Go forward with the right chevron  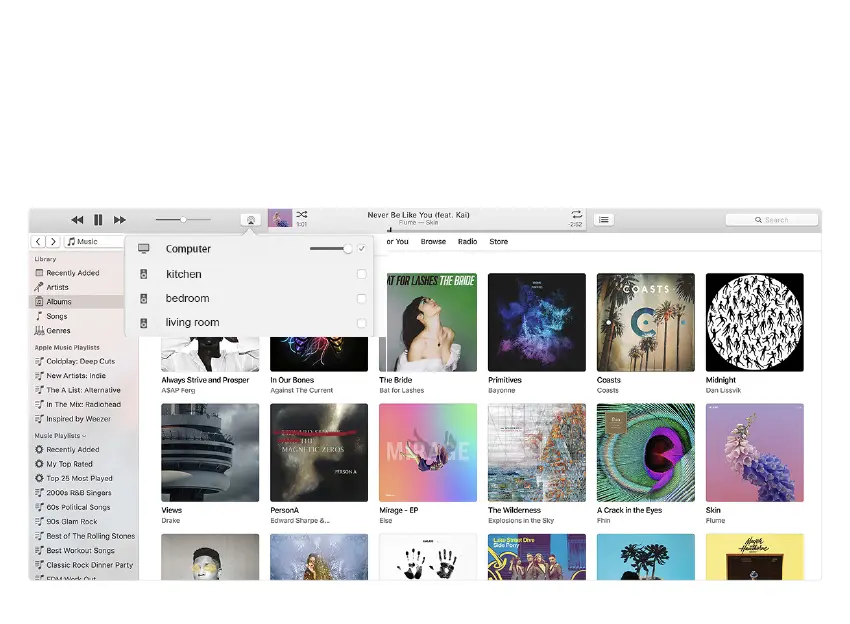[53, 241]
